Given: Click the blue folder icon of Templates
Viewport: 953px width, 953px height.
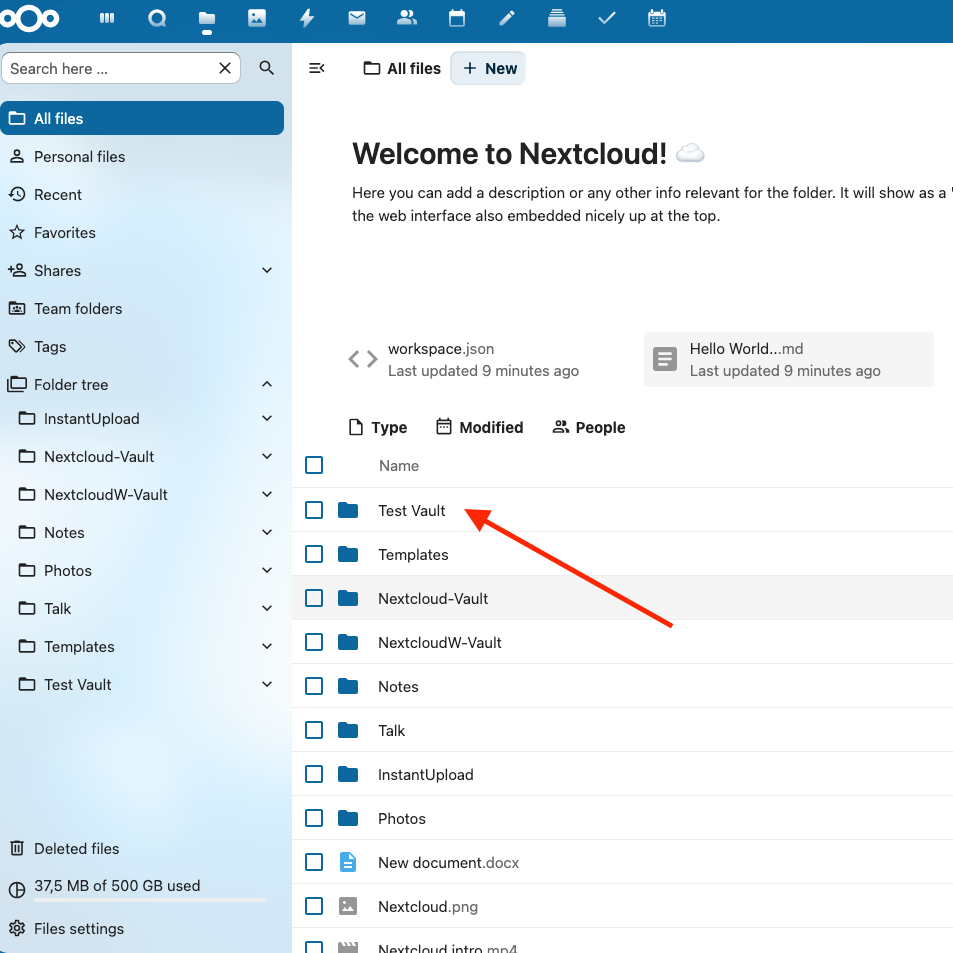Looking at the screenshot, I should click(348, 554).
